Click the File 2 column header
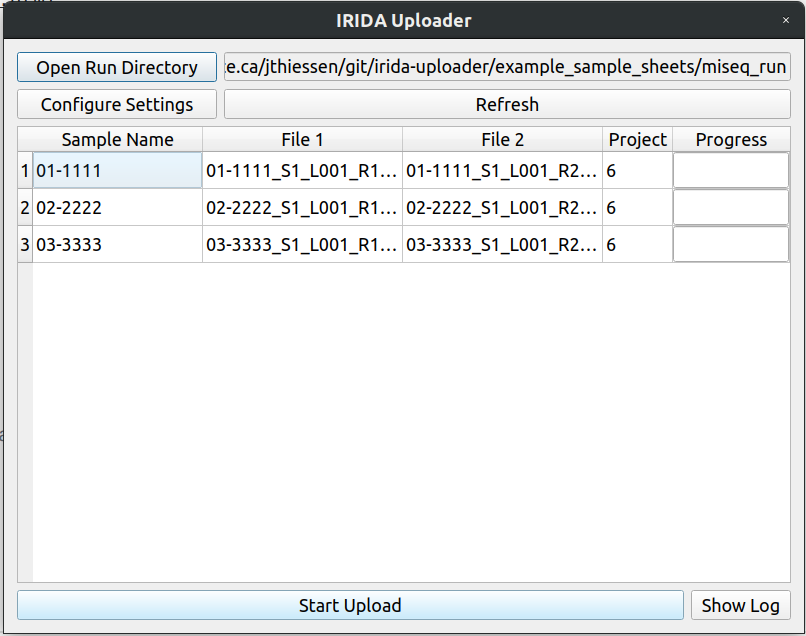806x636 pixels. [502, 139]
